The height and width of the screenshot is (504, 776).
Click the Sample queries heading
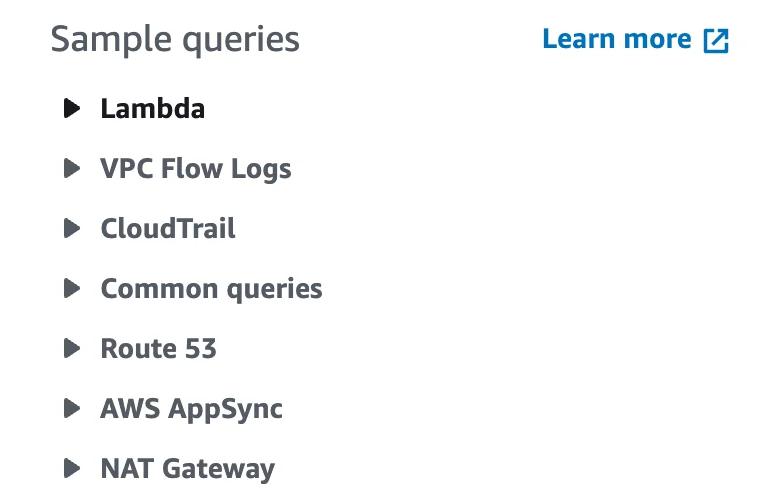pyautogui.click(x=175, y=40)
